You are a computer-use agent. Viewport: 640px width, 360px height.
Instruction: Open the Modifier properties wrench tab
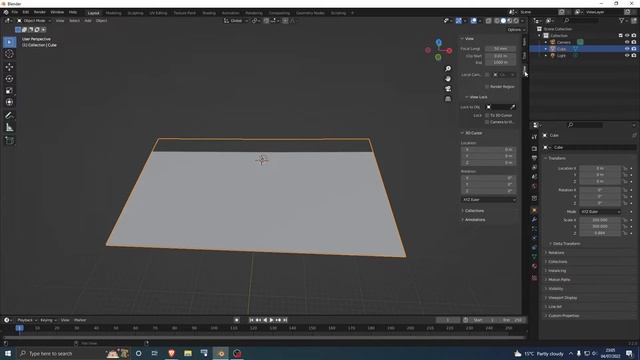[x=534, y=220]
